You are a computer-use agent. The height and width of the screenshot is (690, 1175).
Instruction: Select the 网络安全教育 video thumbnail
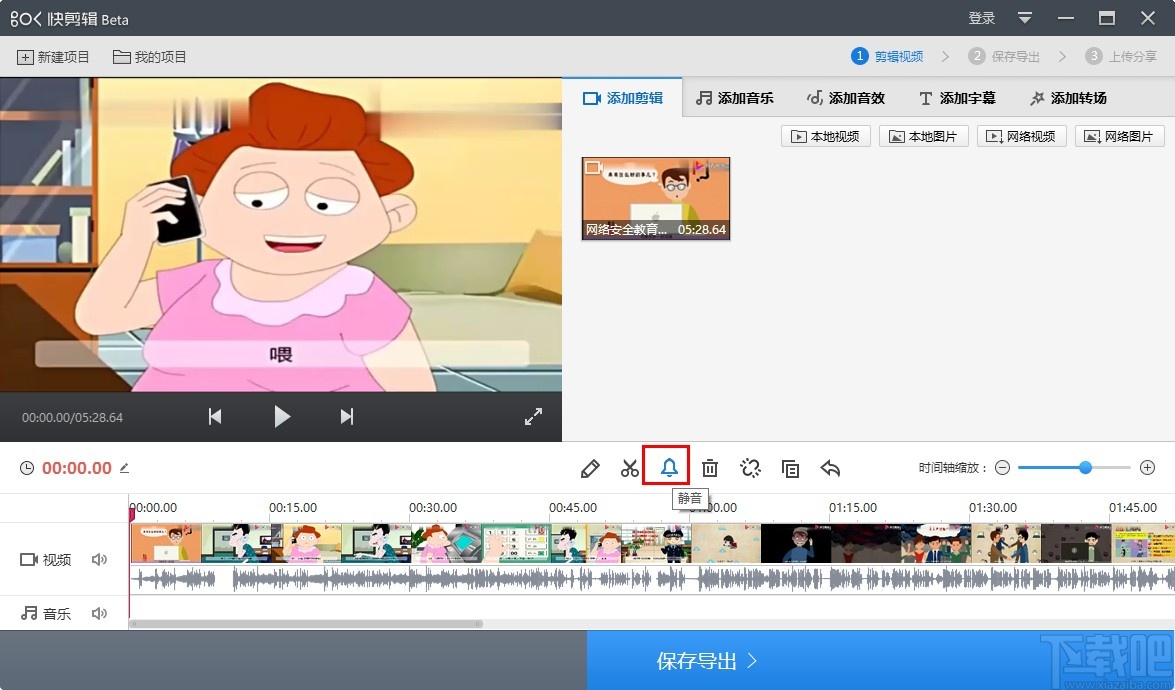[x=656, y=198]
